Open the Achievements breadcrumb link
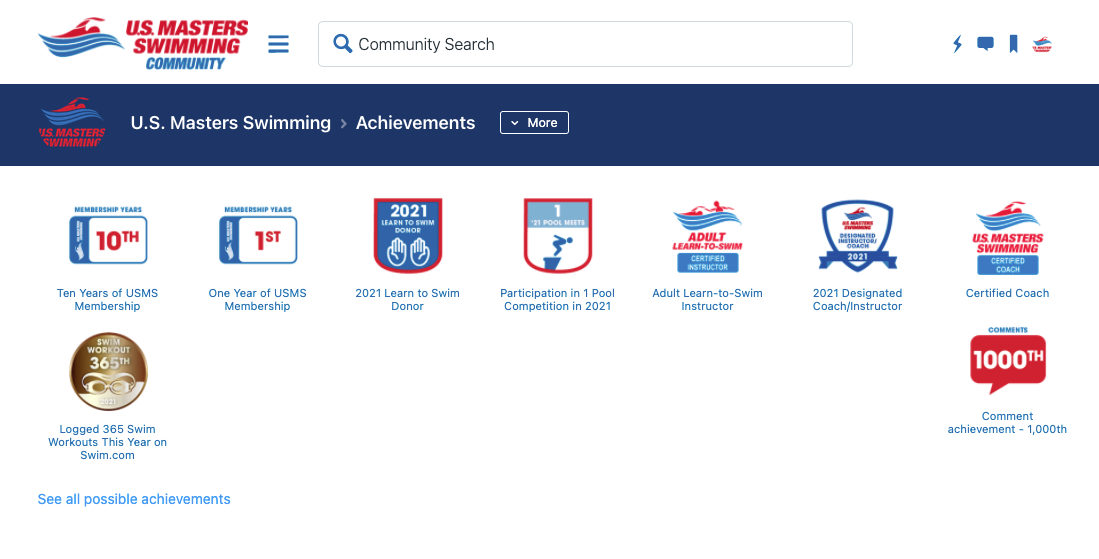This screenshot has height=559, width=1099. (416, 123)
